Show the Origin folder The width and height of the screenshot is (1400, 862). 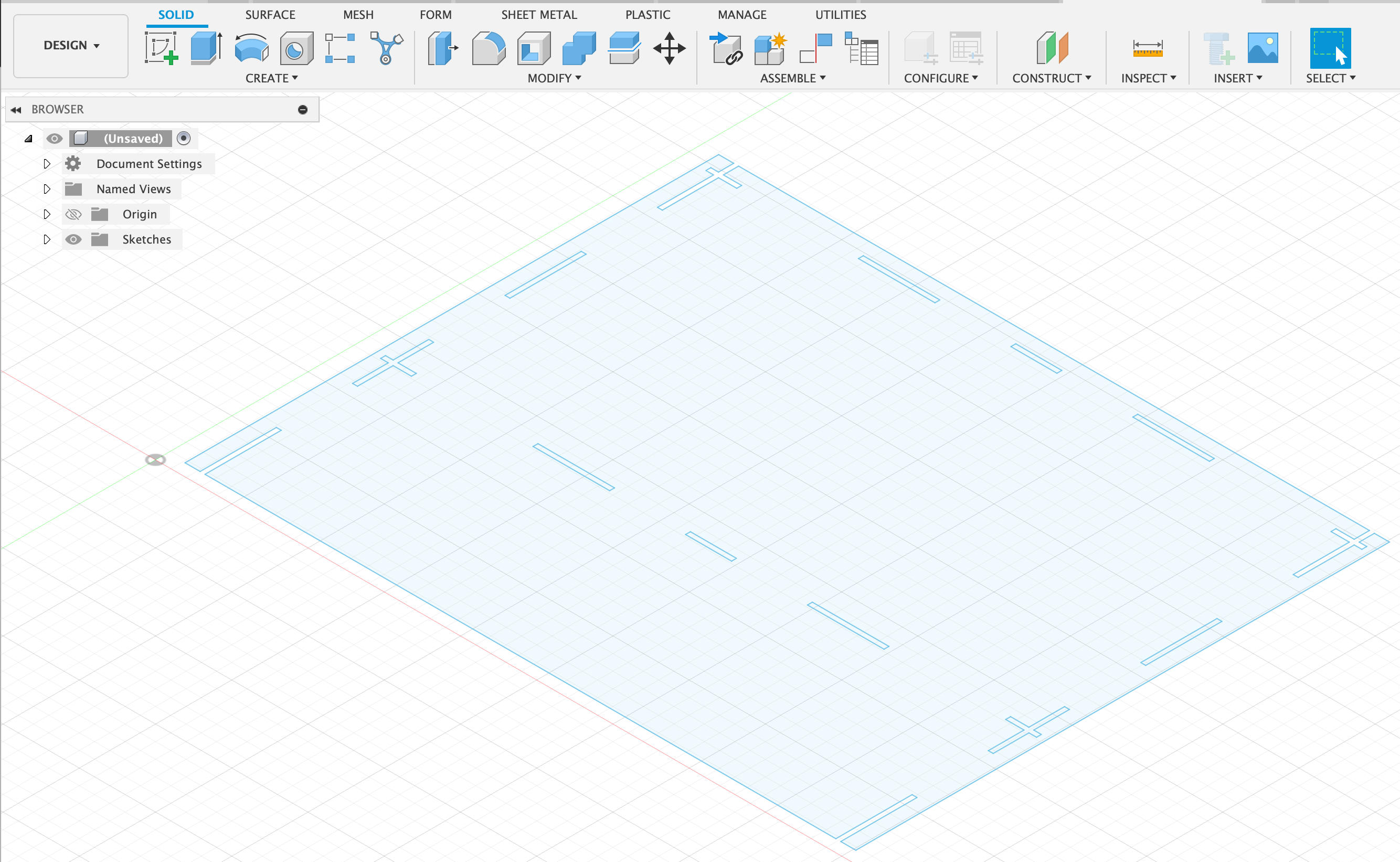(x=73, y=214)
